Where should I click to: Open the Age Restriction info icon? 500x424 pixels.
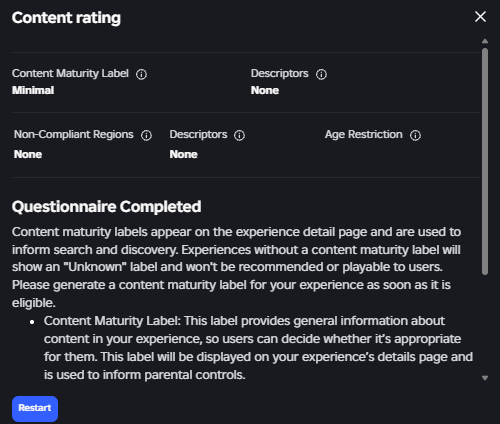tap(415, 135)
